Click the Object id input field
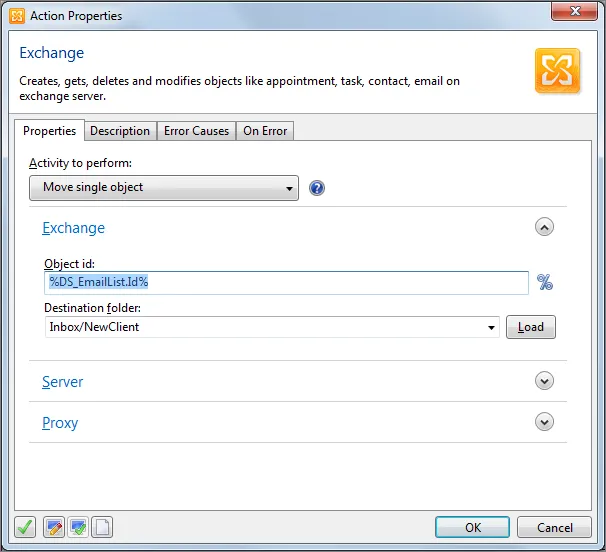This screenshot has width=606, height=552. pos(286,283)
